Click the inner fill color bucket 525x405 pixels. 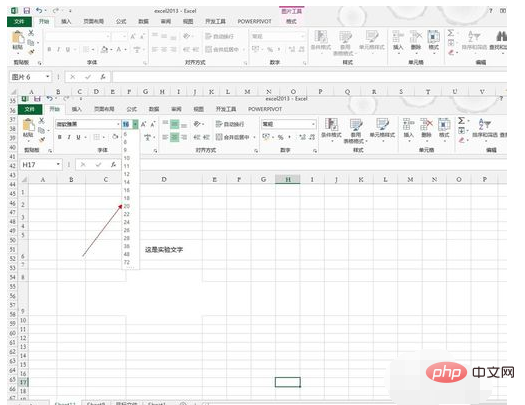[x=115, y=137]
